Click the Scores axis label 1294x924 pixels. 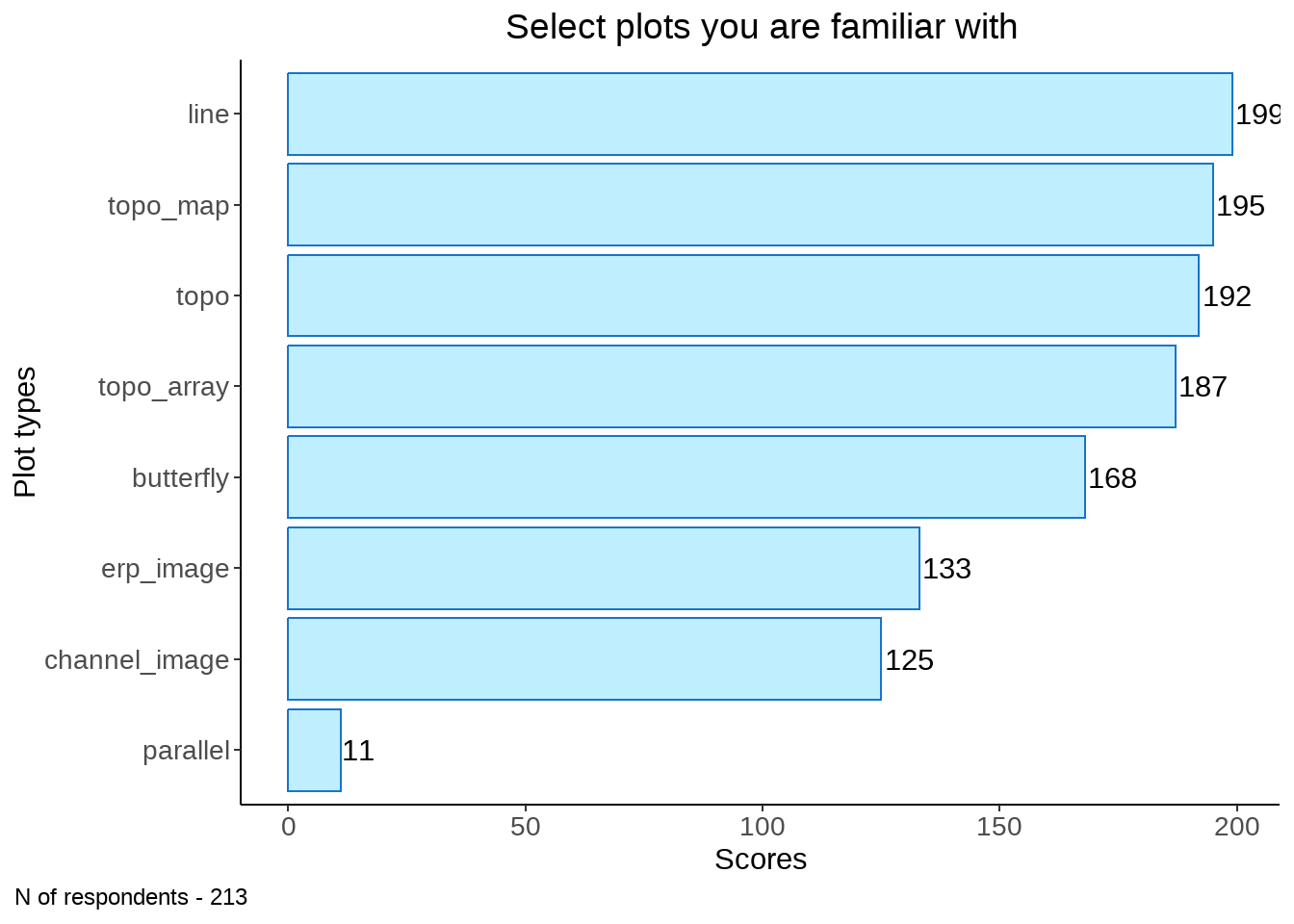pos(761,860)
